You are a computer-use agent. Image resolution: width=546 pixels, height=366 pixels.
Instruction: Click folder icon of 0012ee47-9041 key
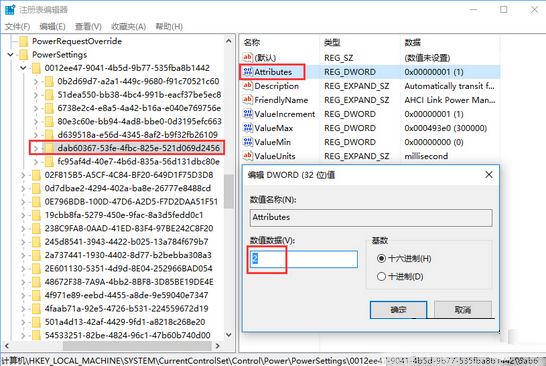coord(36,68)
